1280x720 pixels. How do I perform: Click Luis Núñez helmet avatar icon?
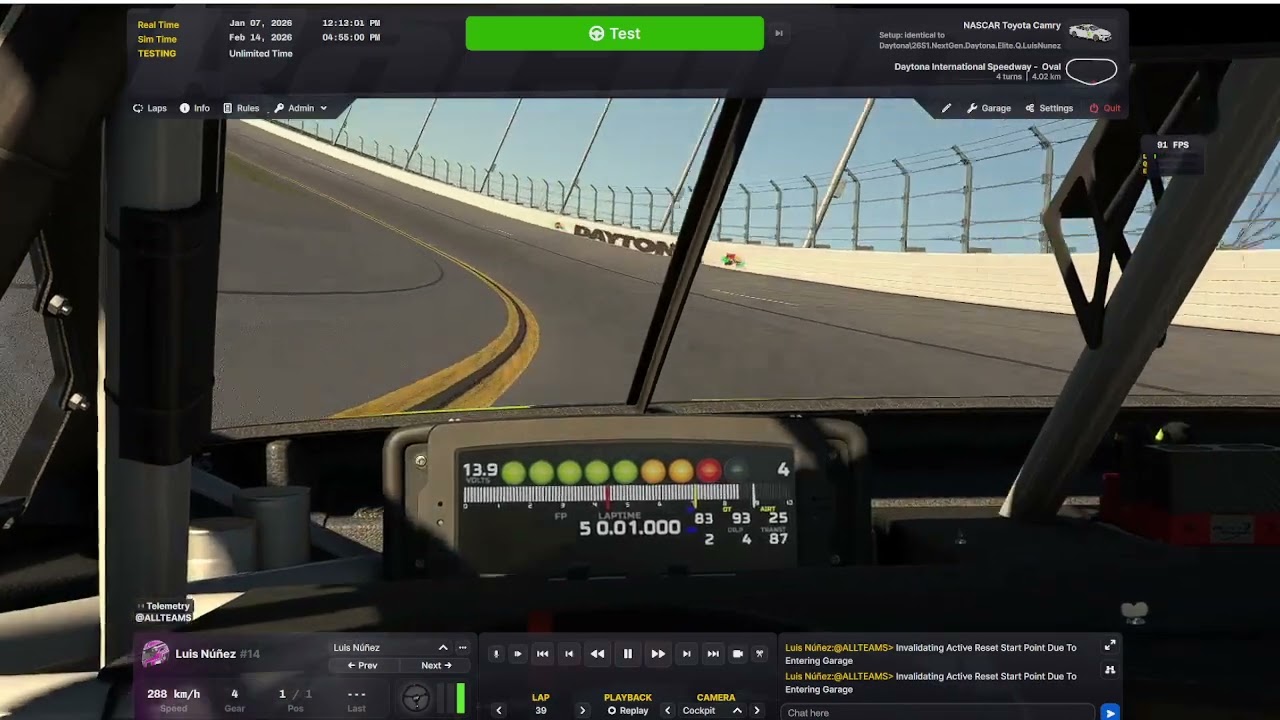pyautogui.click(x=155, y=654)
